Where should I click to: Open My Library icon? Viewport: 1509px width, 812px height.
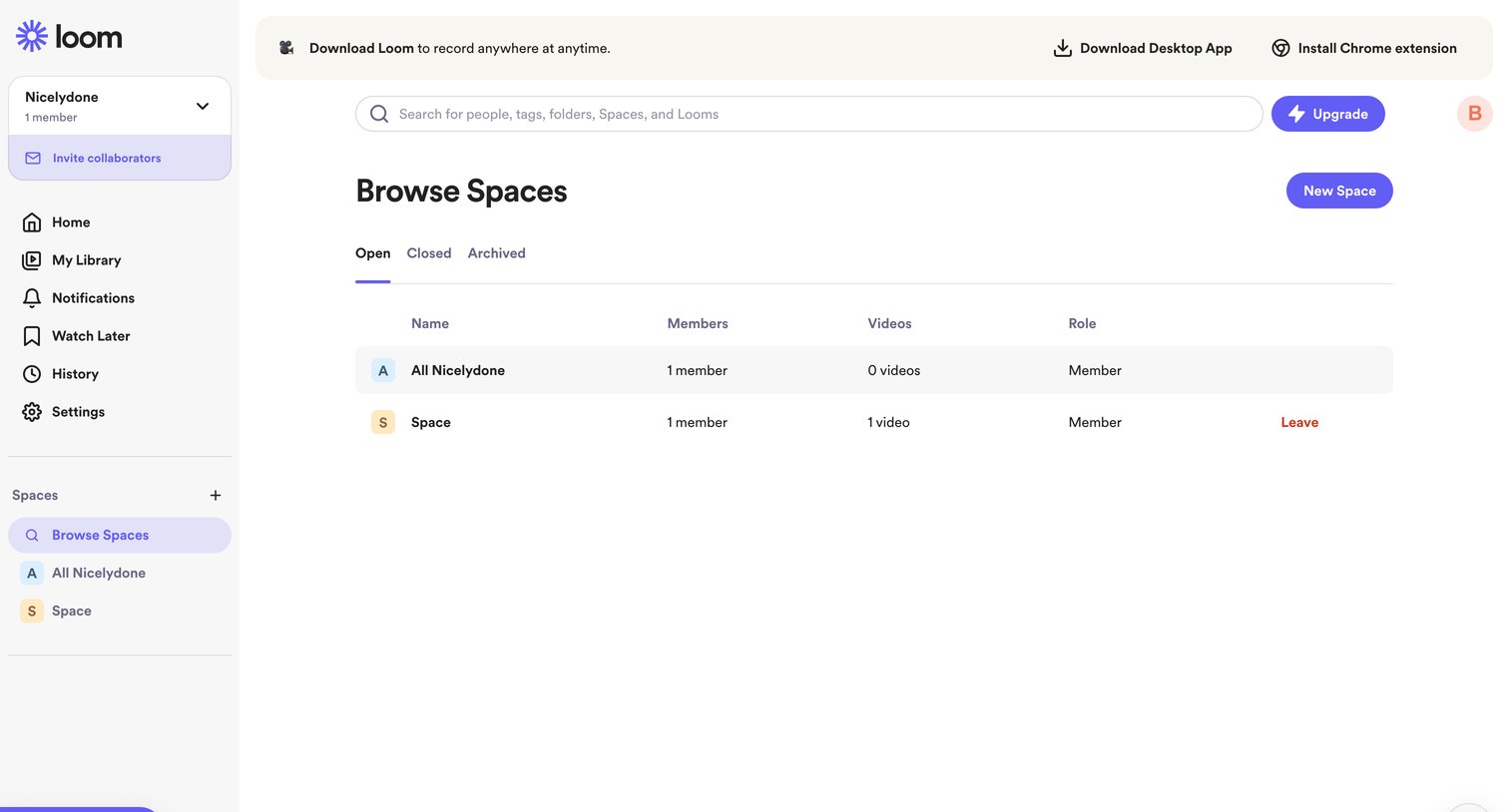pyautogui.click(x=32, y=260)
